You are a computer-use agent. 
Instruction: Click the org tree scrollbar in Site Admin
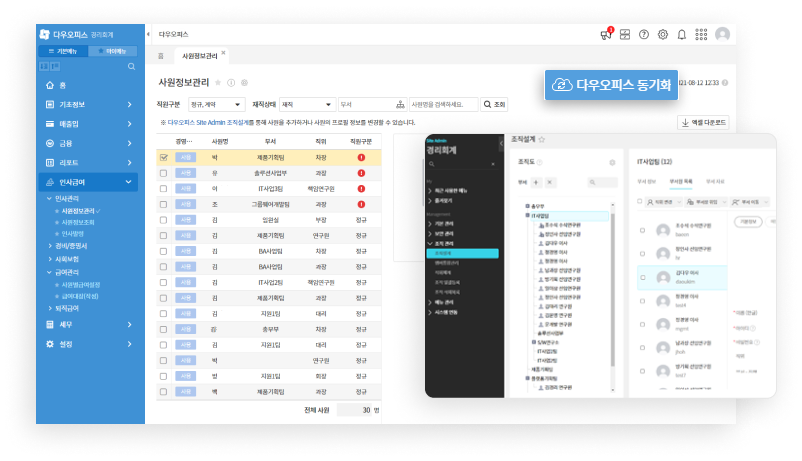(613, 290)
